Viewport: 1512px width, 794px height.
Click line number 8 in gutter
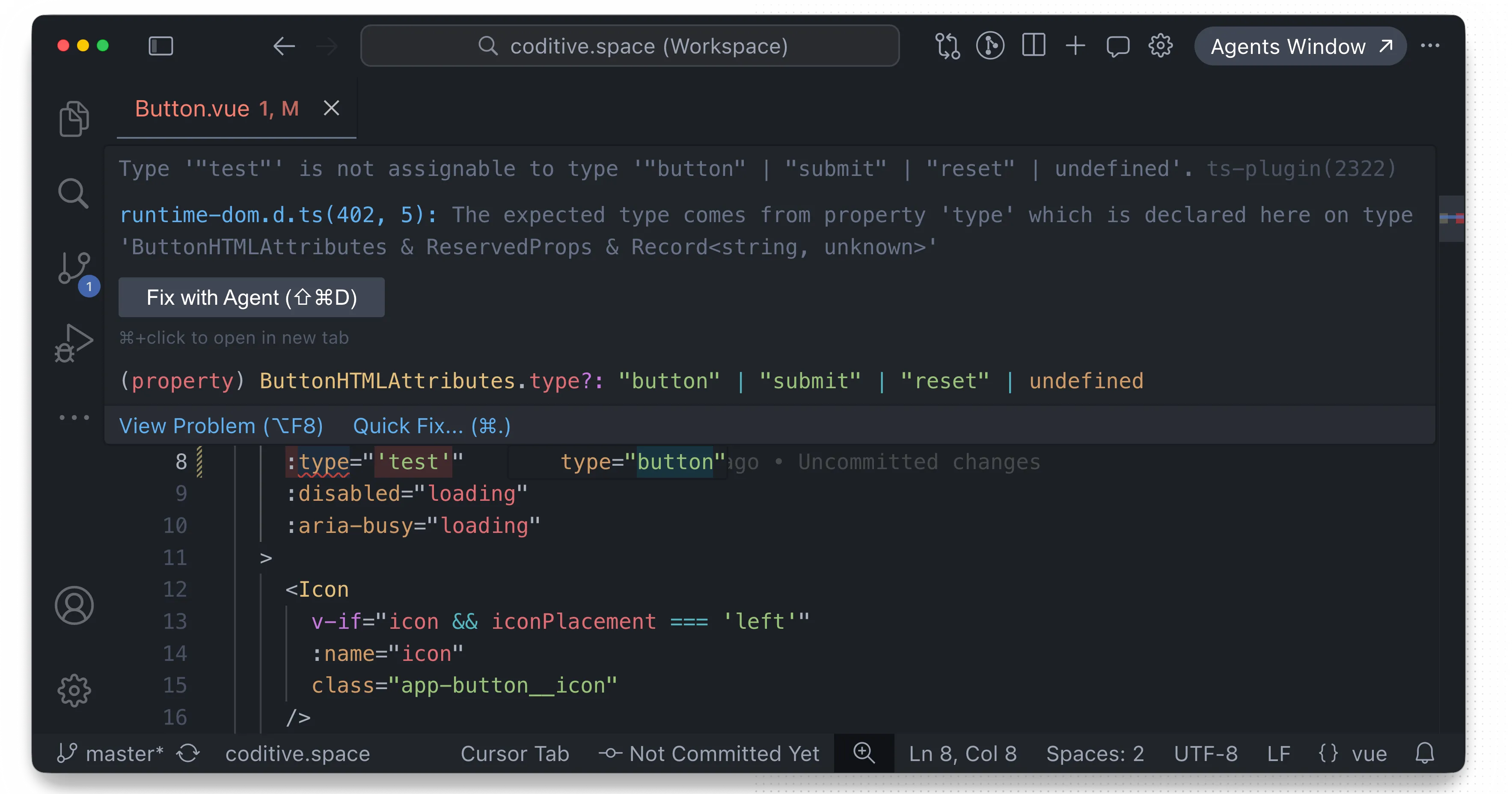(x=181, y=462)
